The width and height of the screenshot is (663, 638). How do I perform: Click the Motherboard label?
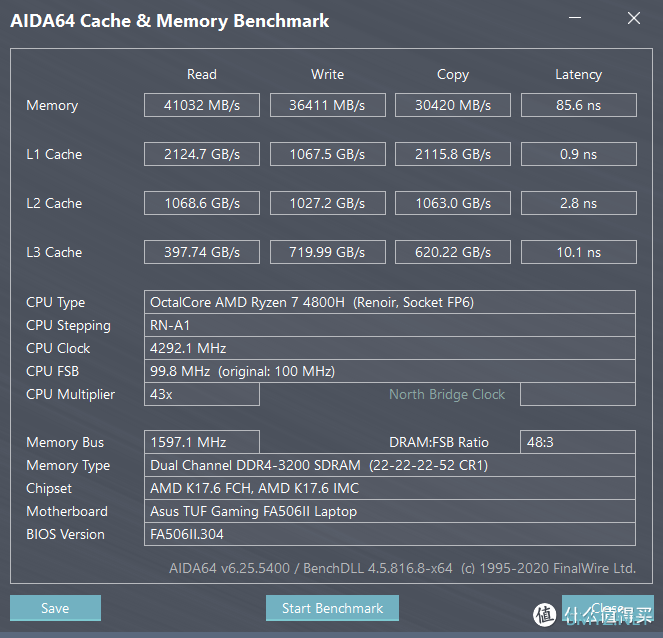67,511
